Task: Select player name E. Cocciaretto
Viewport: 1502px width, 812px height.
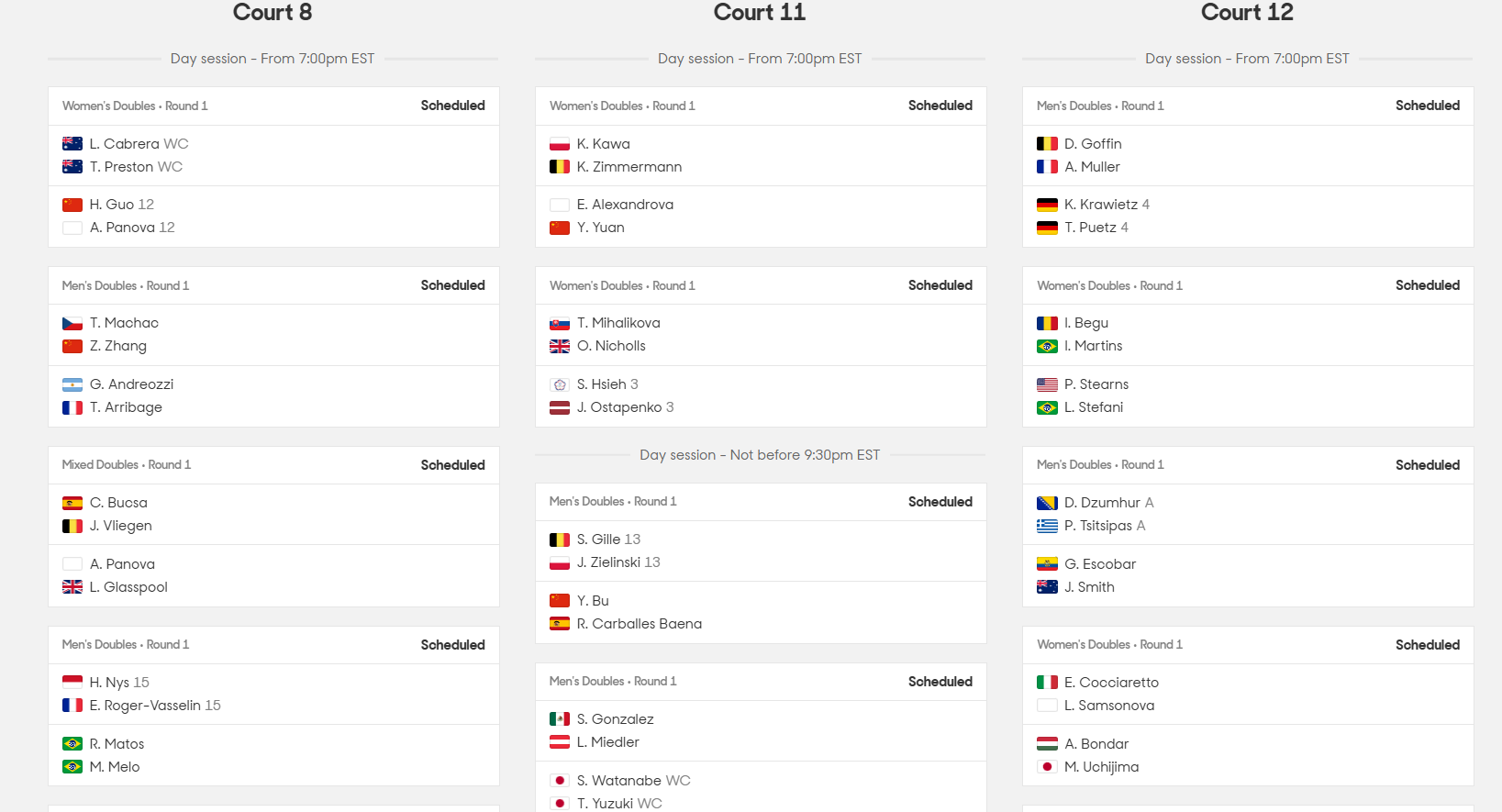Action: pos(1111,683)
